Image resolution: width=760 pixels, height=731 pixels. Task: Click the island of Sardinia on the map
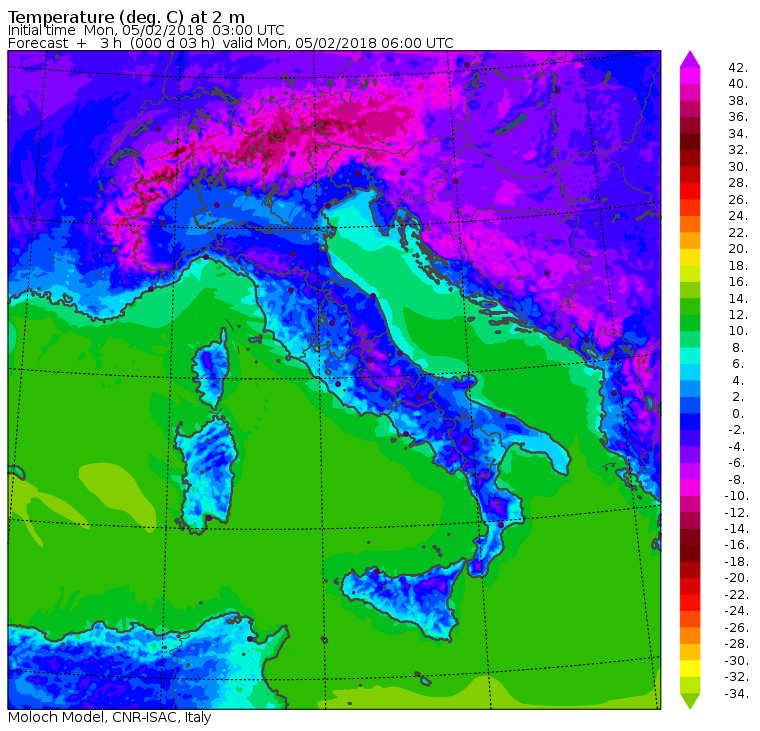[x=207, y=473]
